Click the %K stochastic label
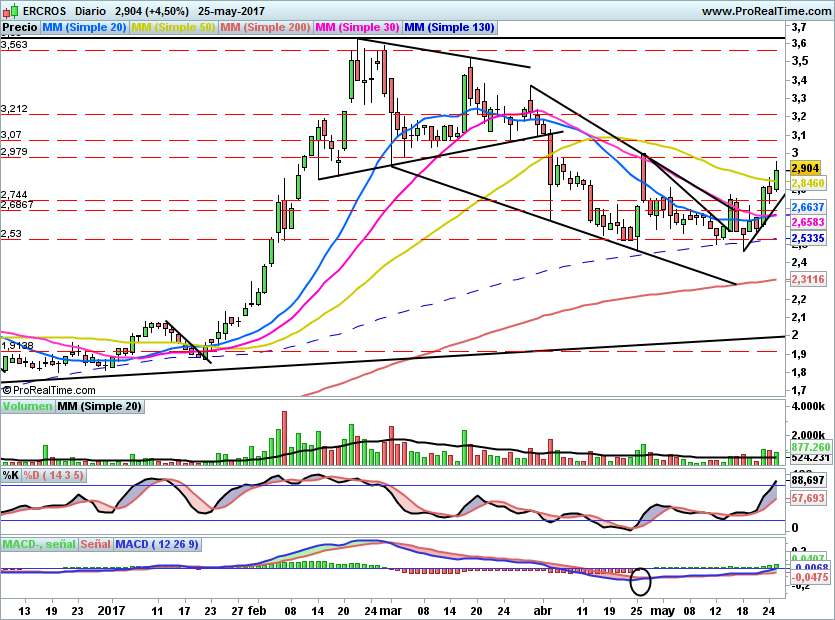 click(11, 475)
